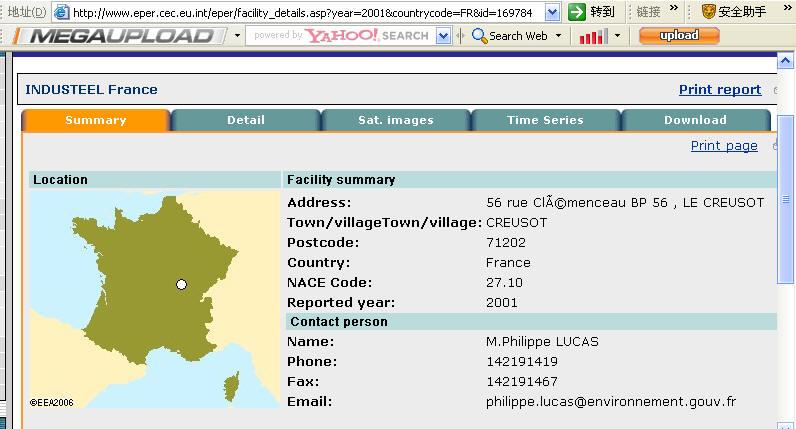Open the signal bars dropdown arrow
Viewport: 796px width, 429px height.
617,36
